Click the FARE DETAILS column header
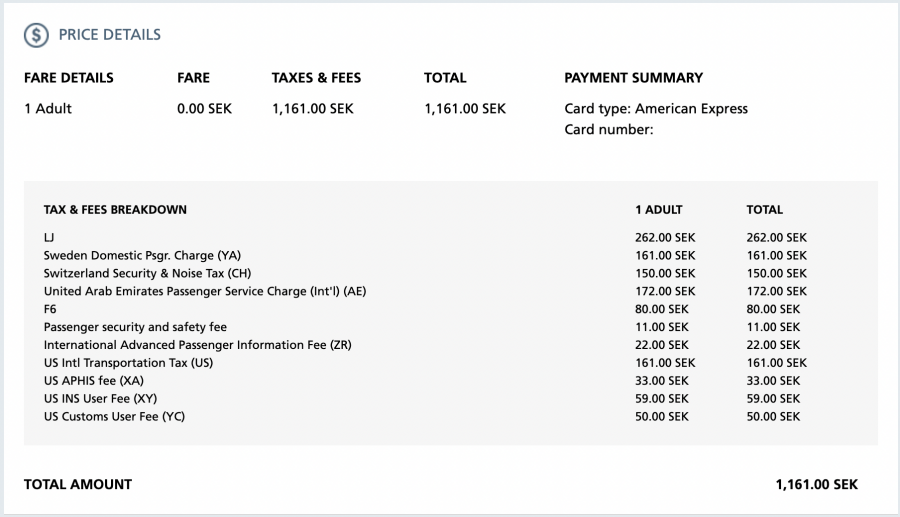Screen dimensions: 900x517 pos(69,78)
